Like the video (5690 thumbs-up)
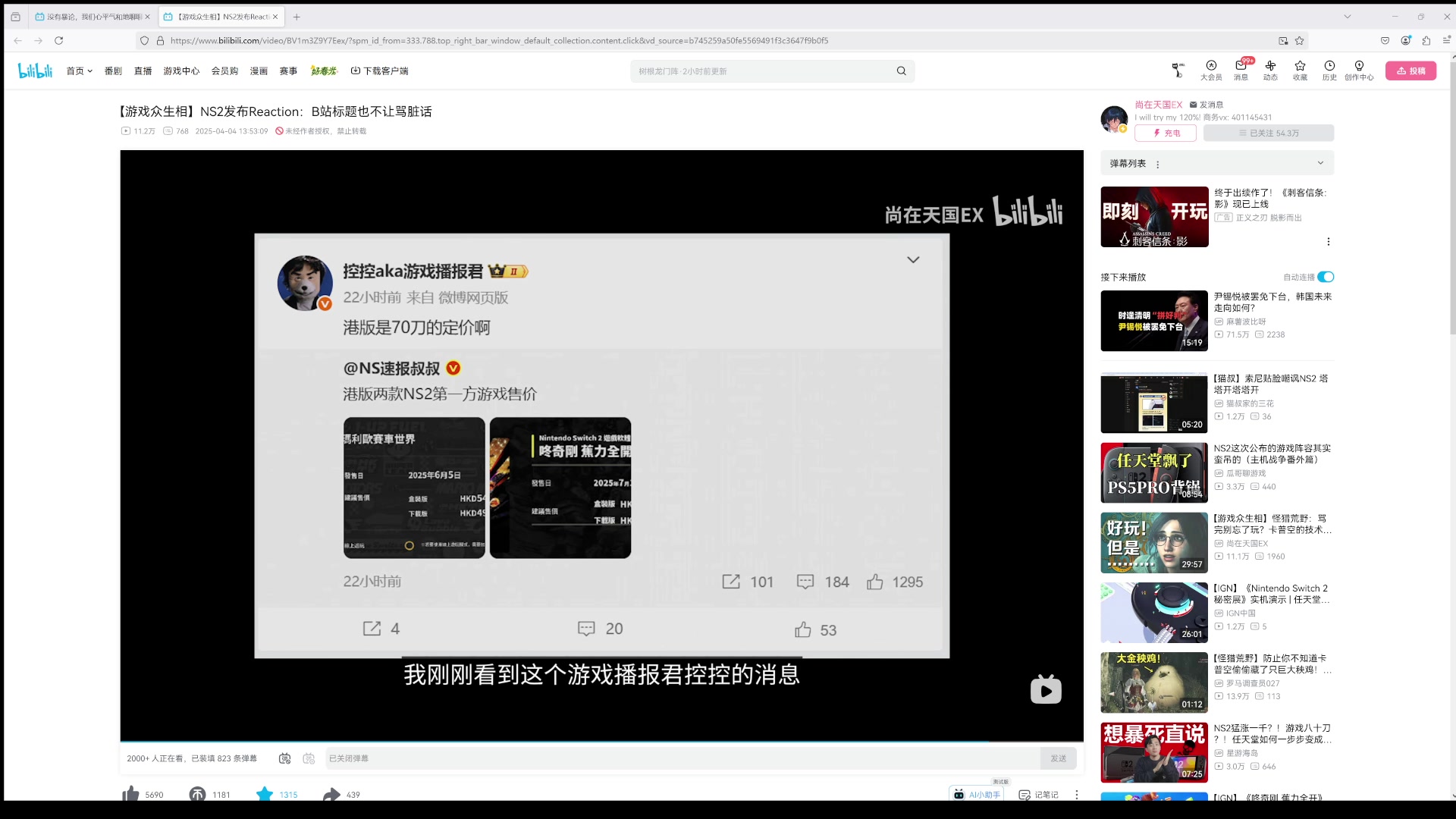Screen dimensions: 1456x819 coord(130,794)
